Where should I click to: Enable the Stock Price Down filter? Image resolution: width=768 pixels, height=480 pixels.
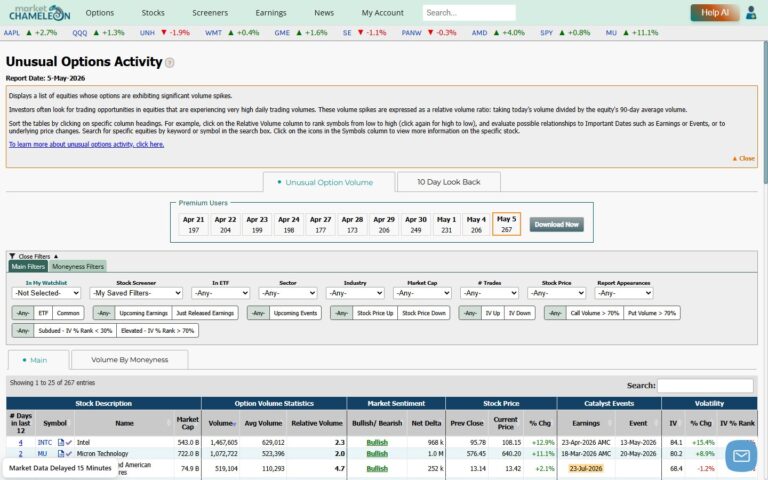tap(424, 313)
